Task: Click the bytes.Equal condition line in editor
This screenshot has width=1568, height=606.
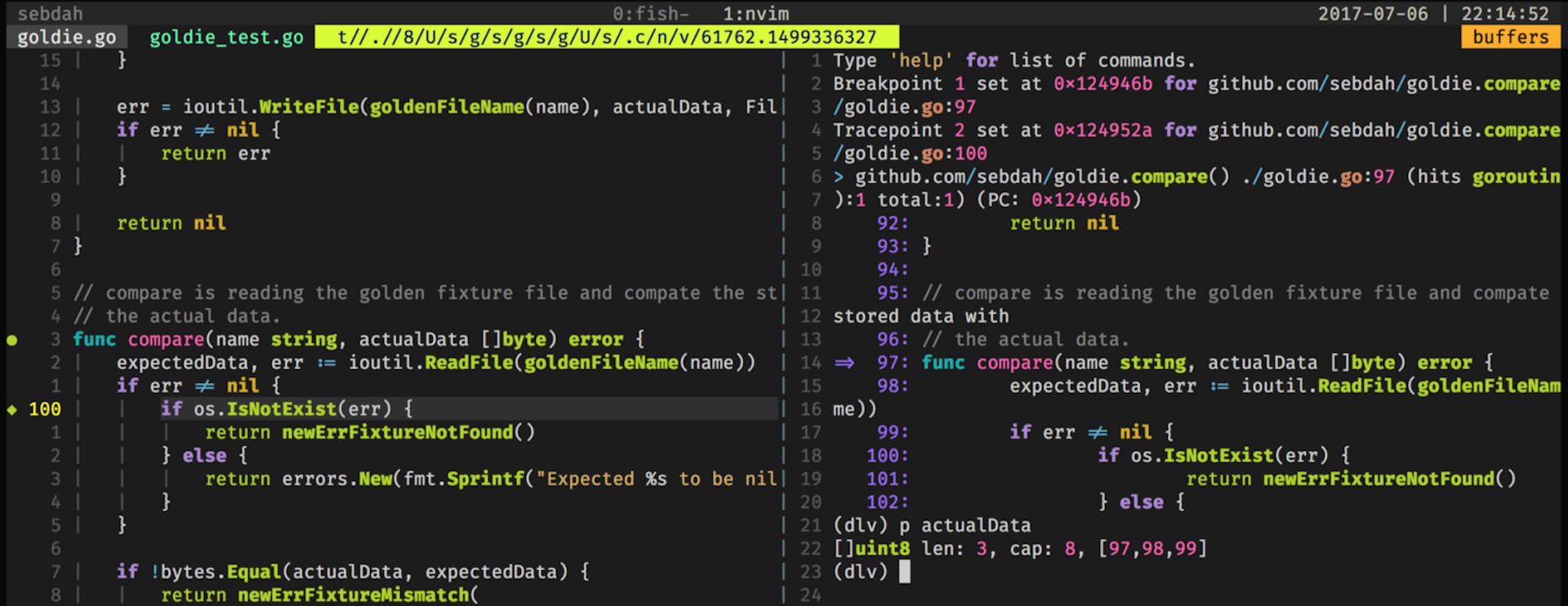Action: pyautogui.click(x=351, y=572)
